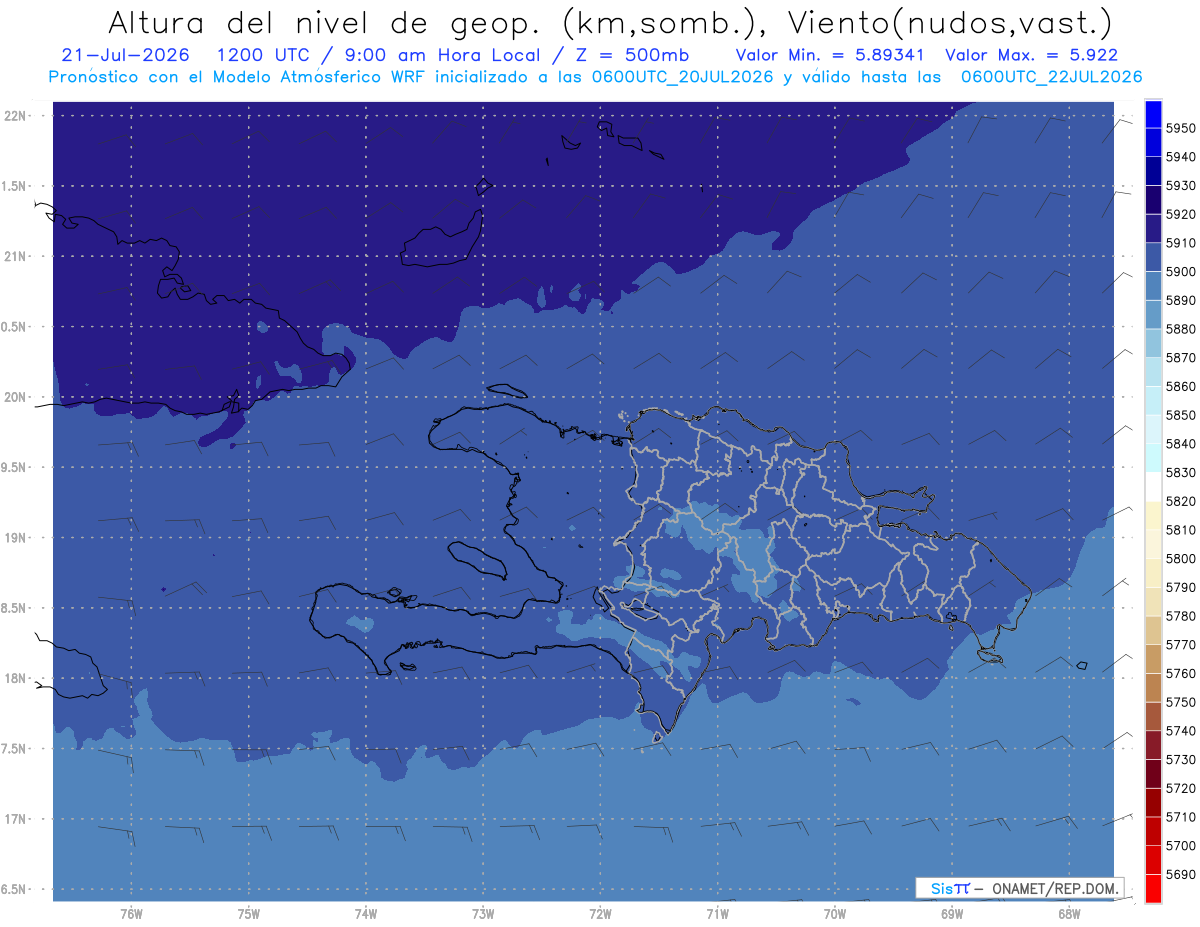This screenshot has width=1200, height=927.
Task: Click the '70W' longitude label
Action: (835, 913)
